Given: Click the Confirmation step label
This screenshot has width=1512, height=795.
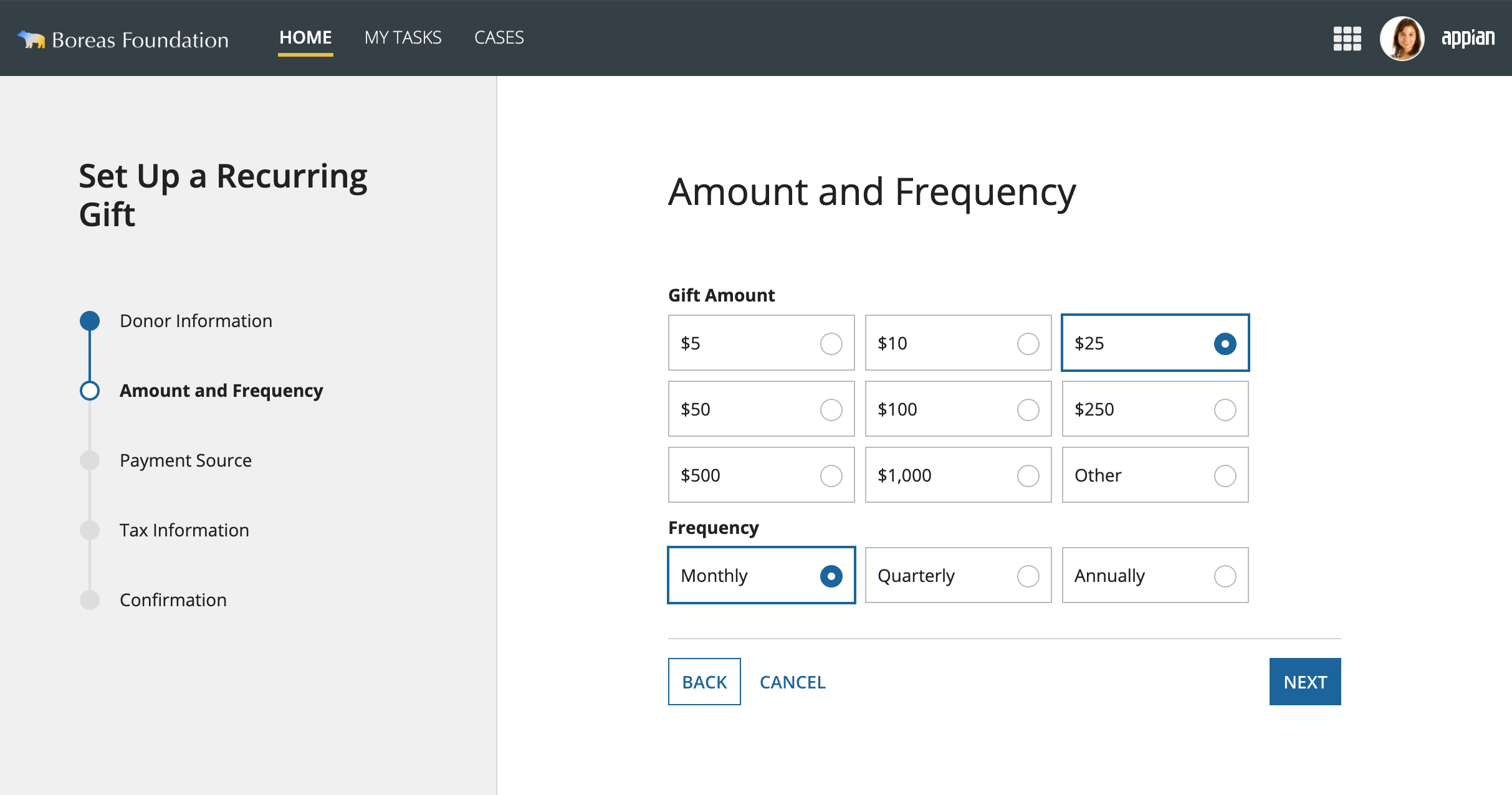Looking at the screenshot, I should [173, 600].
